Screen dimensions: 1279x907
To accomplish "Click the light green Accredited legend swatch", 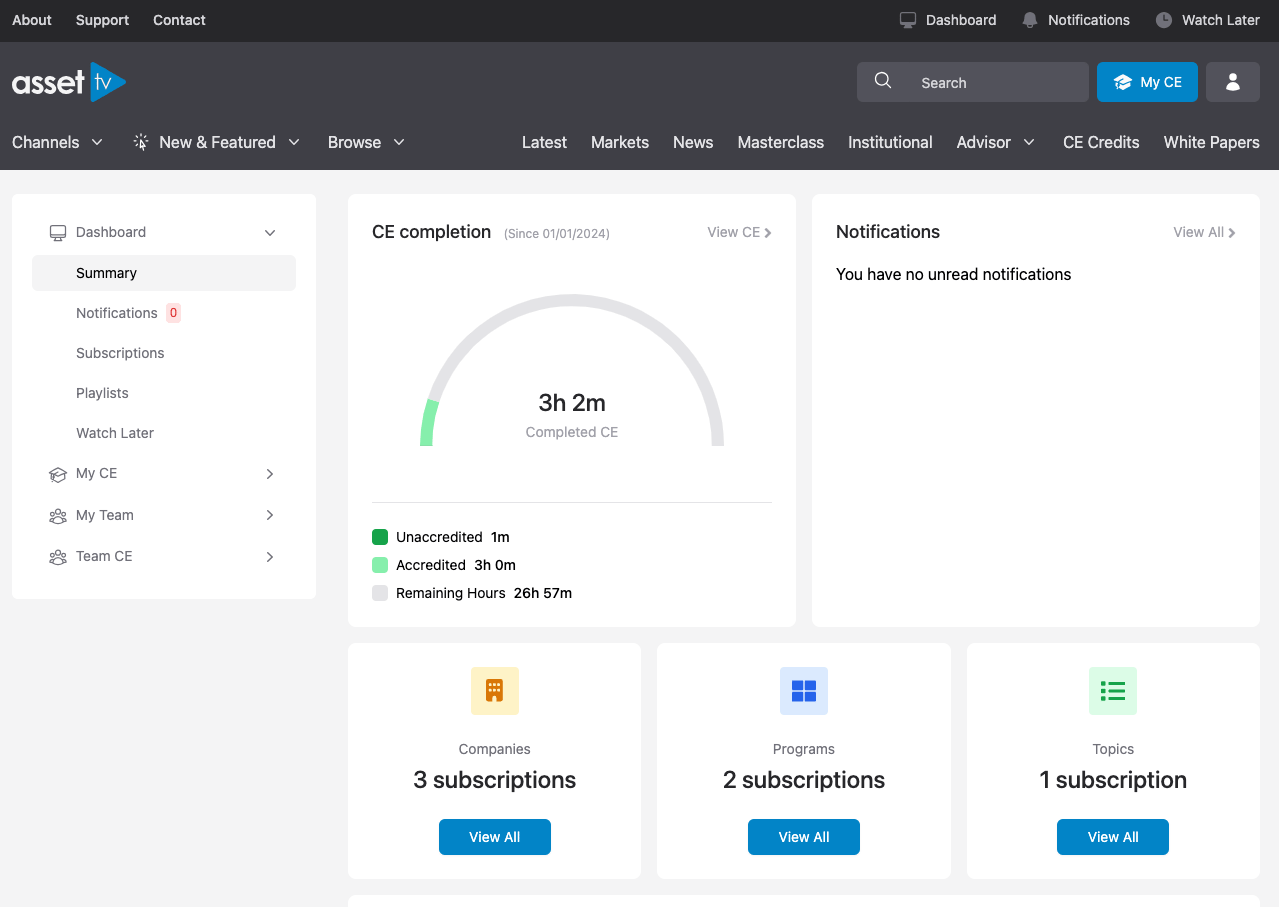I will (380, 565).
